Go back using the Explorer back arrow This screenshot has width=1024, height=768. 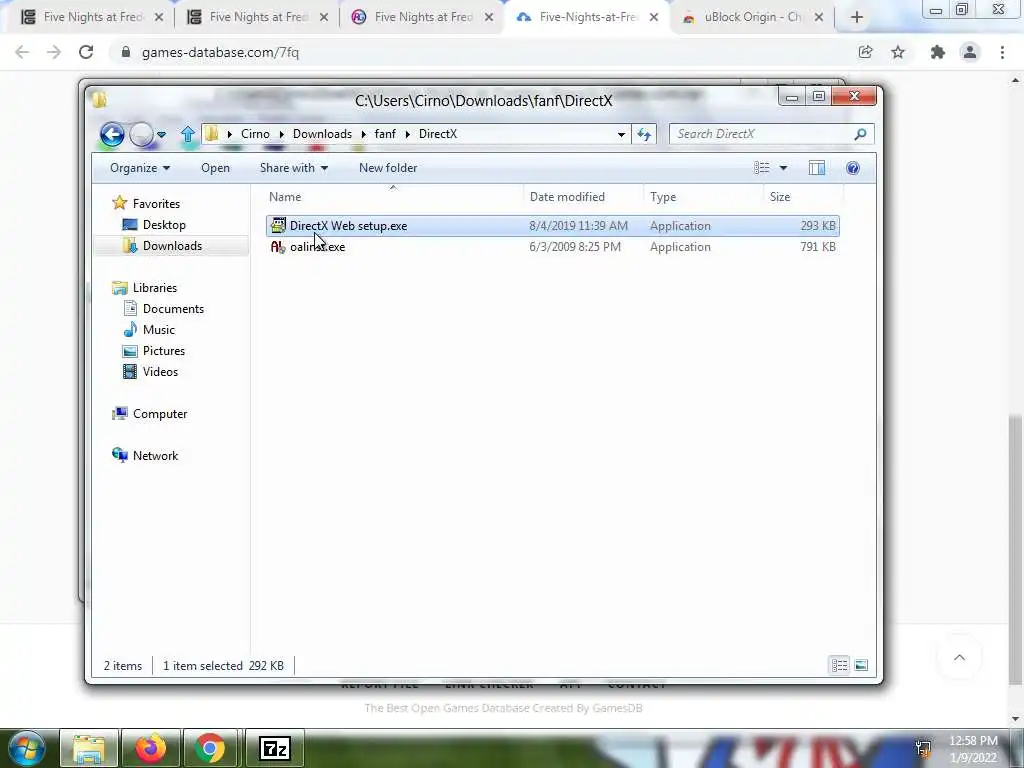(x=112, y=135)
